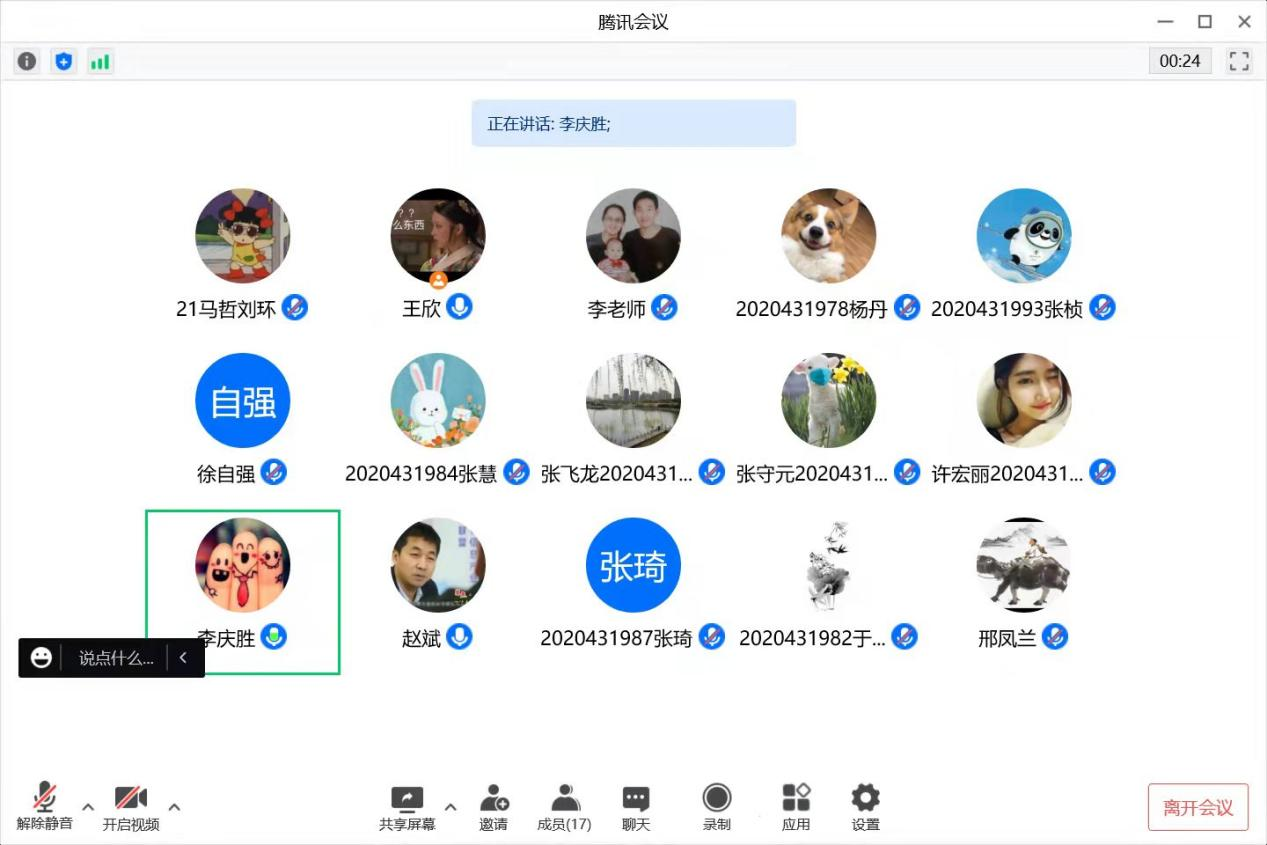This screenshot has width=1267, height=845.
Task: Click 共享屏幕 share screen button
Action: click(407, 806)
